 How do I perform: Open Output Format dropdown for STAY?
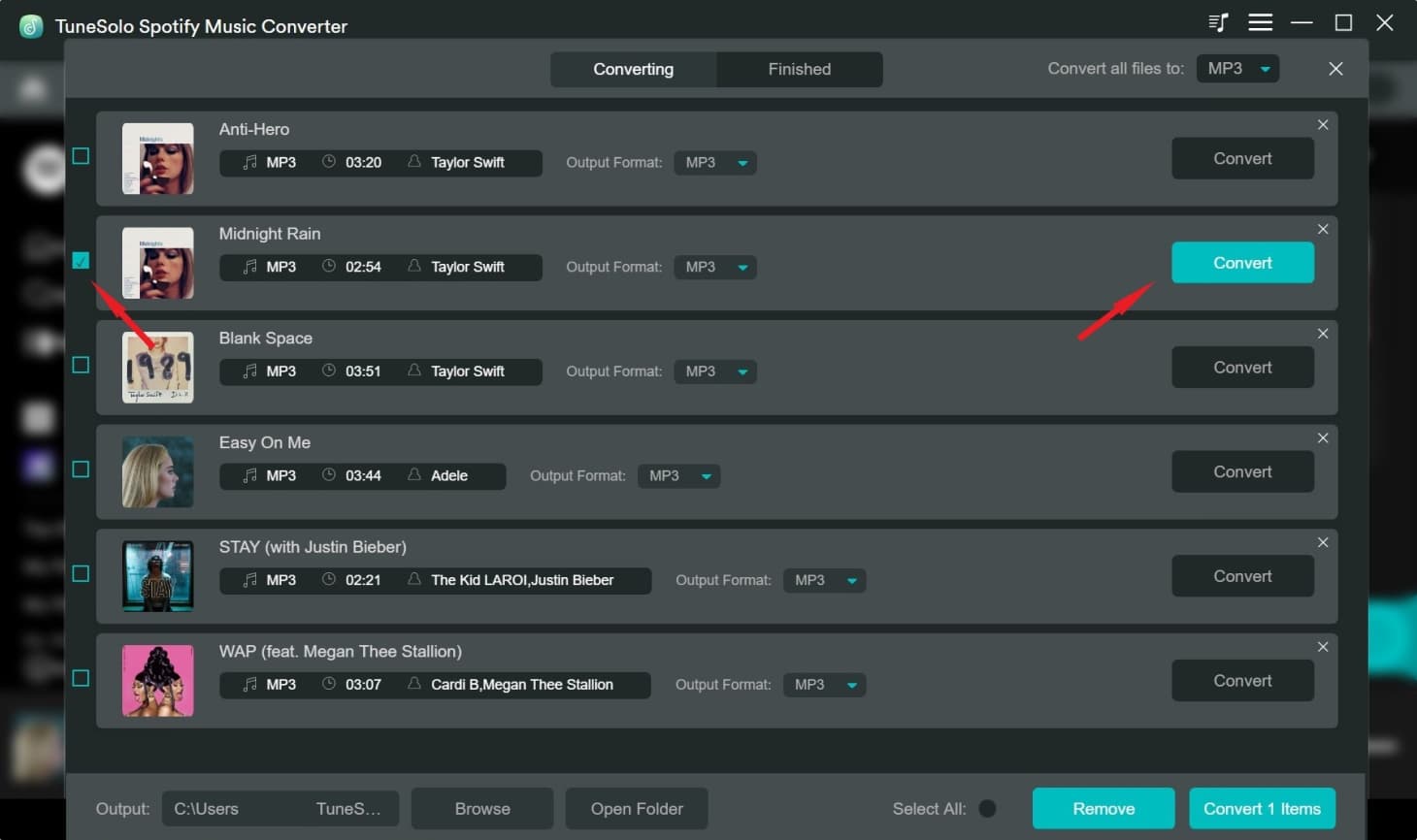824,580
